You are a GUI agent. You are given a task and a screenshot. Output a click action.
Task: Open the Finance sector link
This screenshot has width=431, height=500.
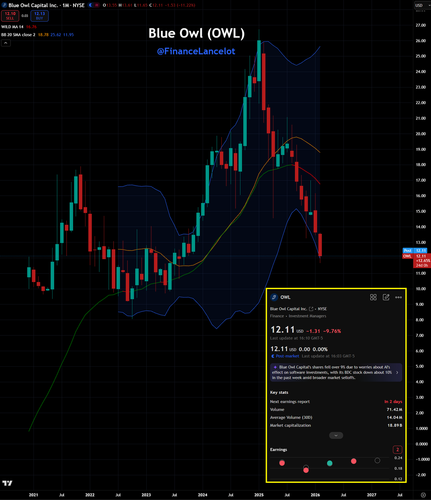[277, 316]
